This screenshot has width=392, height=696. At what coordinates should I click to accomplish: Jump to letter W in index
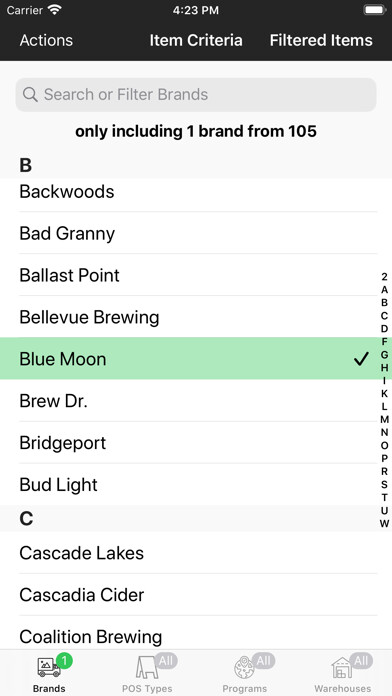pos(384,523)
